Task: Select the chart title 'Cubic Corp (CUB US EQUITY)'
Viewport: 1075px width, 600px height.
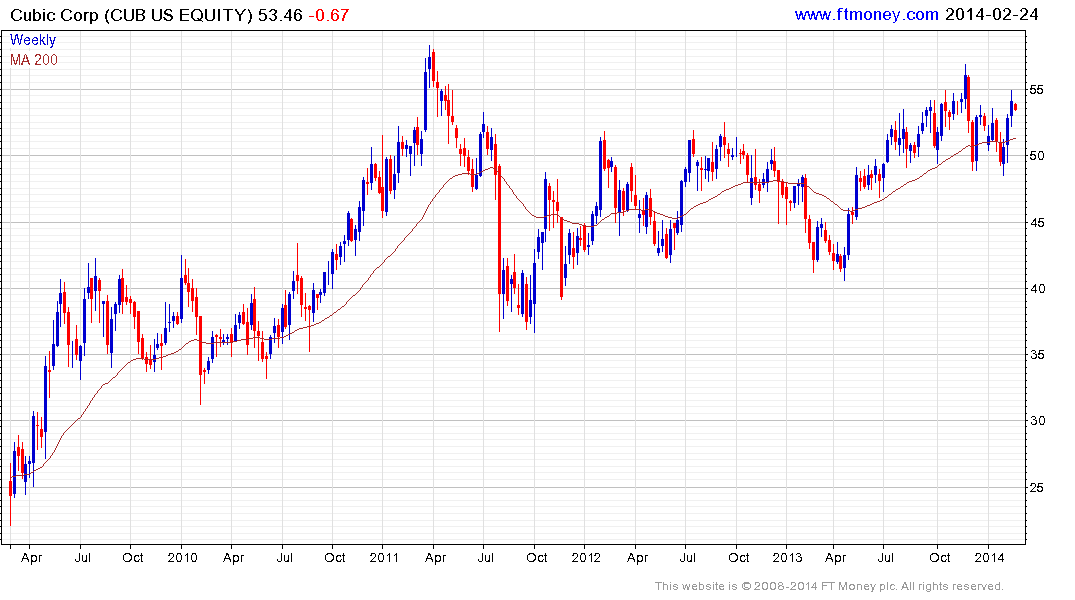Action: [132, 15]
